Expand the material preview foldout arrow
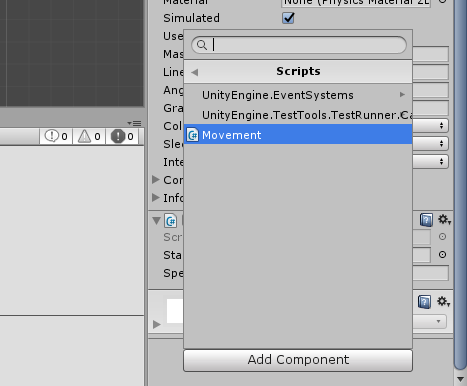This screenshot has height=386, width=467. pos(156,324)
